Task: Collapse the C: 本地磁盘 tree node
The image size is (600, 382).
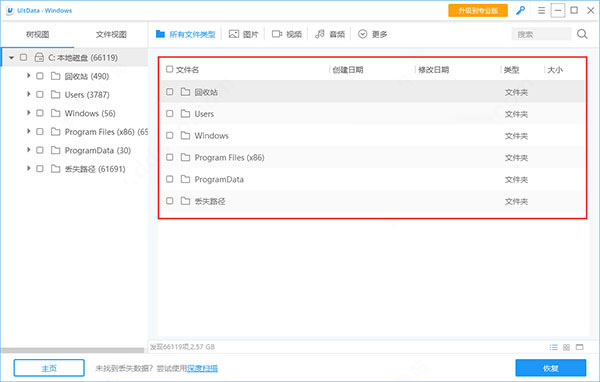Action: [x=11, y=58]
